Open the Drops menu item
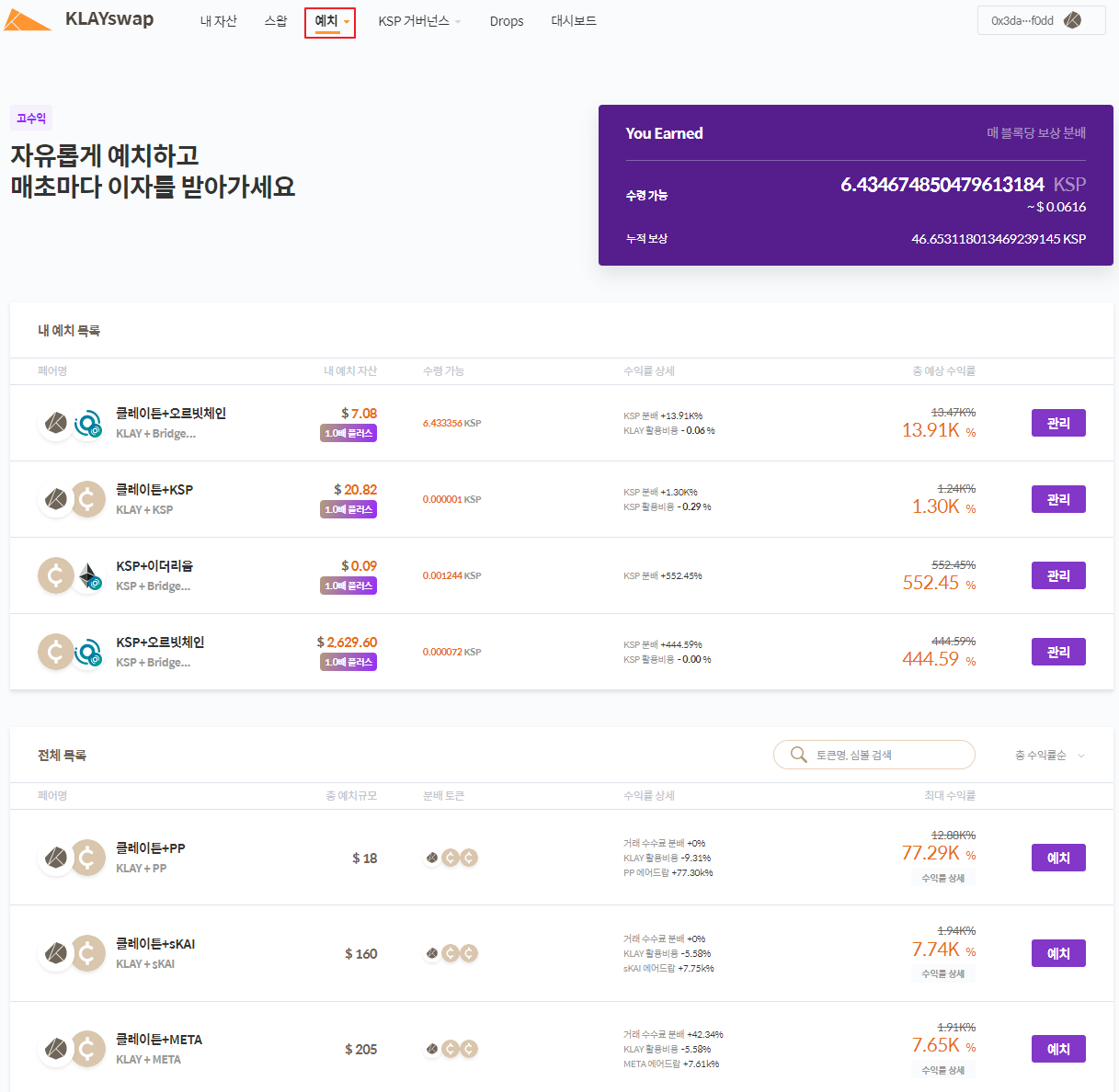The height and width of the screenshot is (1092, 1119). [x=507, y=21]
